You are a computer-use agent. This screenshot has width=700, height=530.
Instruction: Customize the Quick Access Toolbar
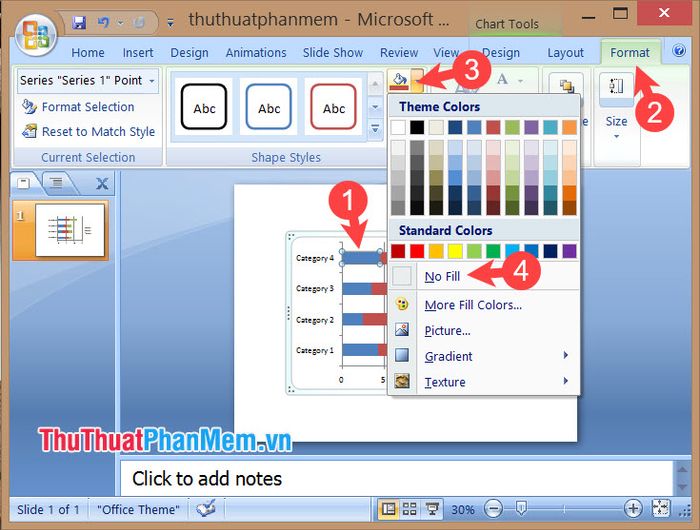pyautogui.click(x=170, y=22)
